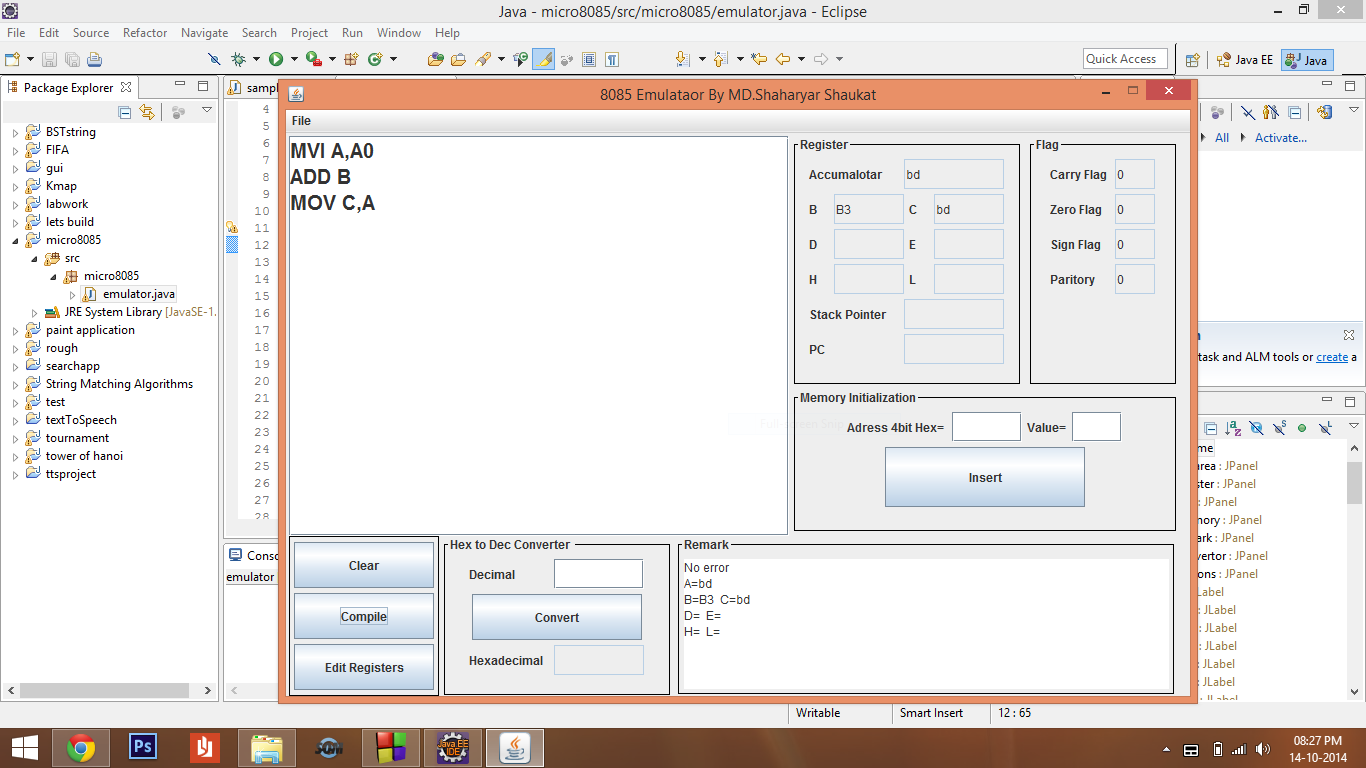The image size is (1366, 768).
Task: Open the File menu of the 8085 Emulator
Action: [x=301, y=120]
